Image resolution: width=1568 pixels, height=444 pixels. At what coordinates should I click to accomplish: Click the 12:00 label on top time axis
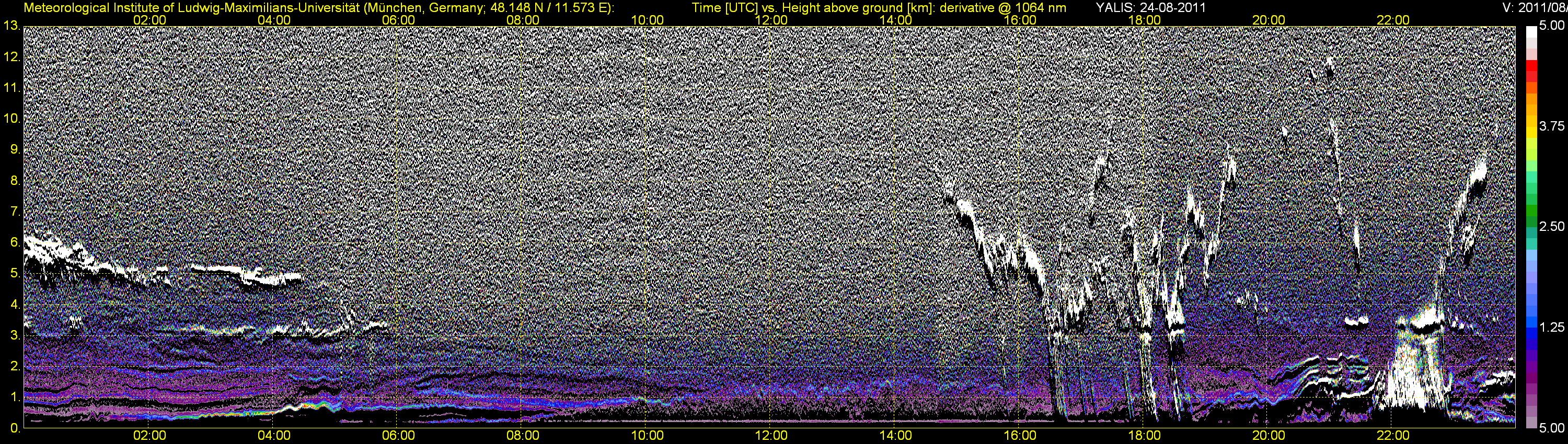[x=771, y=20]
